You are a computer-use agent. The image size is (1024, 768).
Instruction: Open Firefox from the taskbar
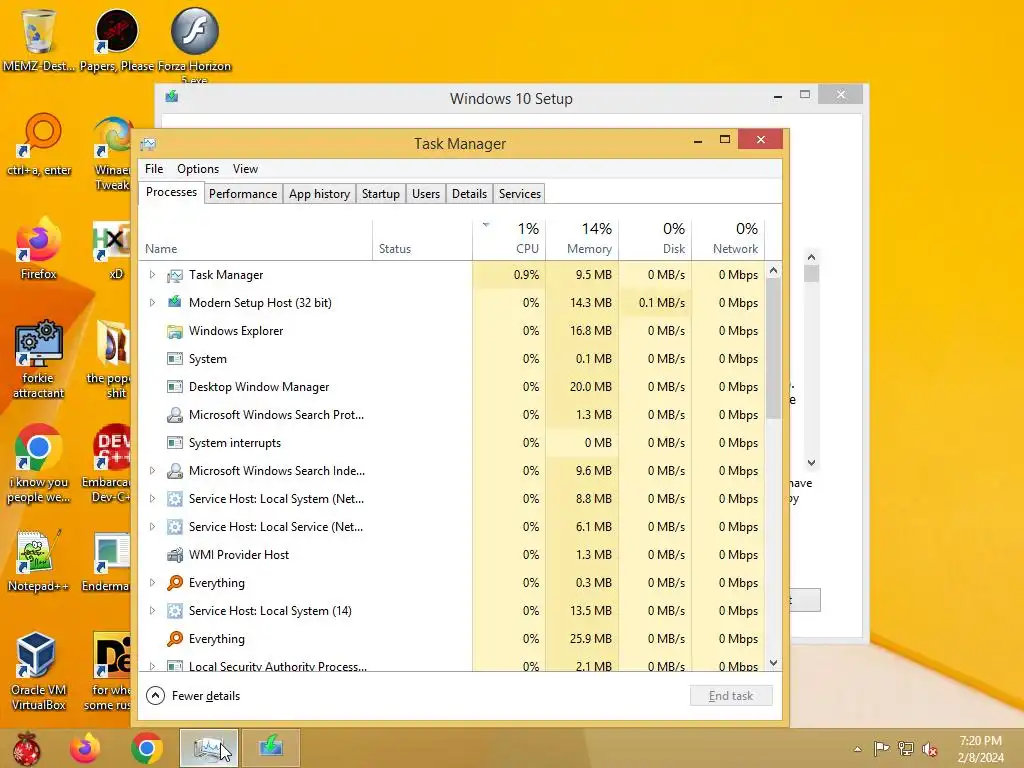(85, 748)
